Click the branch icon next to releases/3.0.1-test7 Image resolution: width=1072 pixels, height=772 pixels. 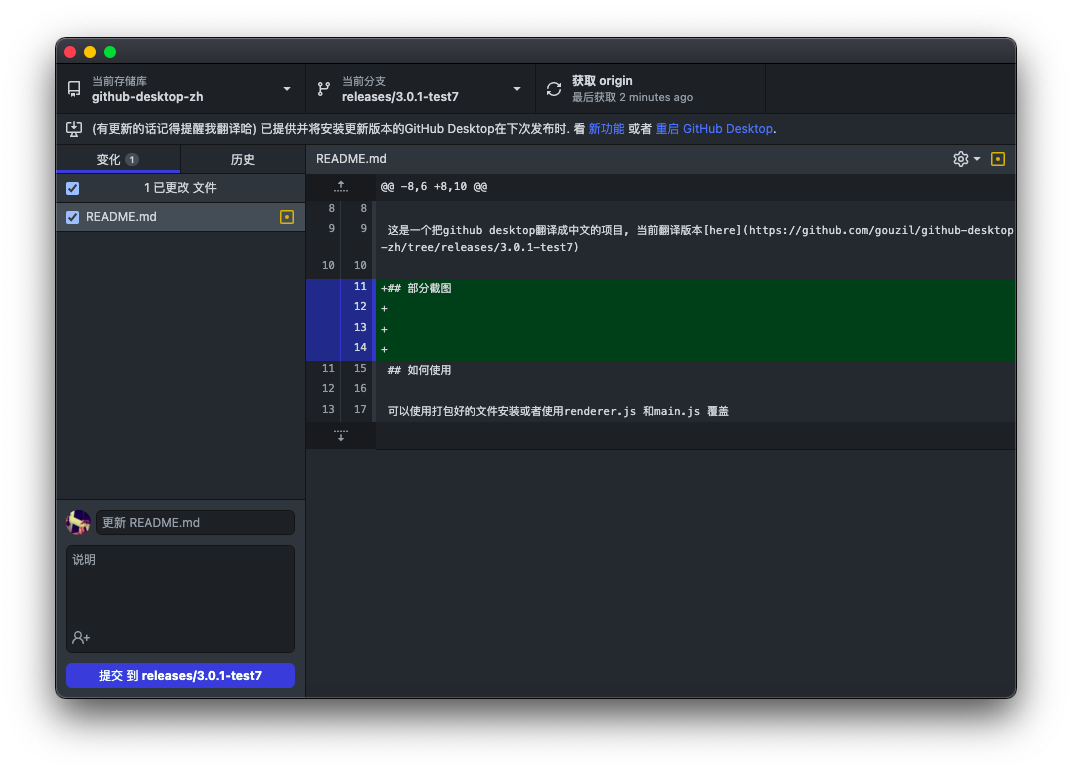324,89
